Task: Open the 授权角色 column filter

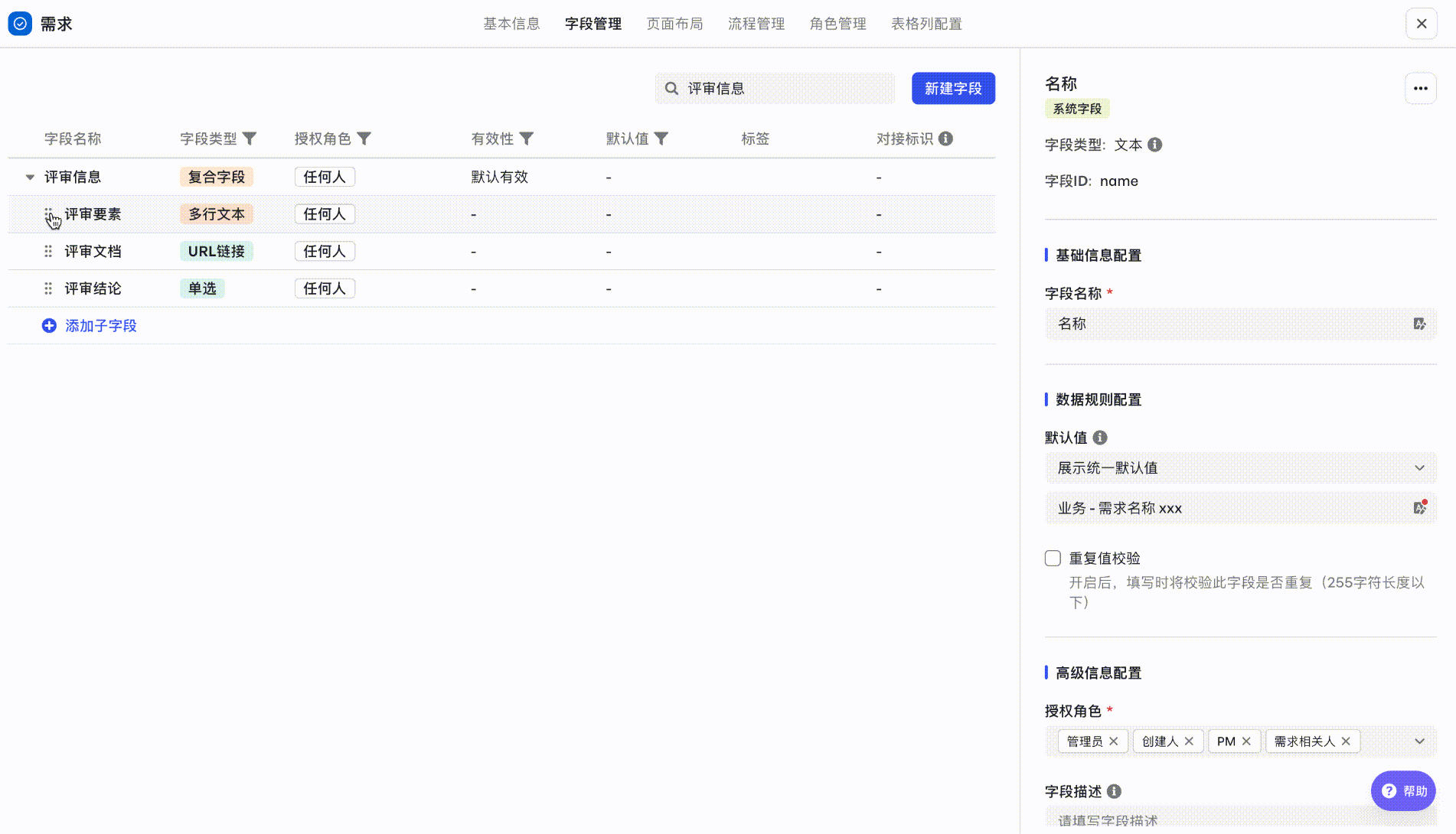Action: coord(364,138)
